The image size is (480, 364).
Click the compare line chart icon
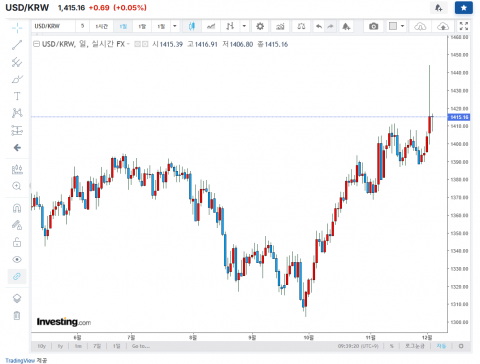click(x=211, y=26)
